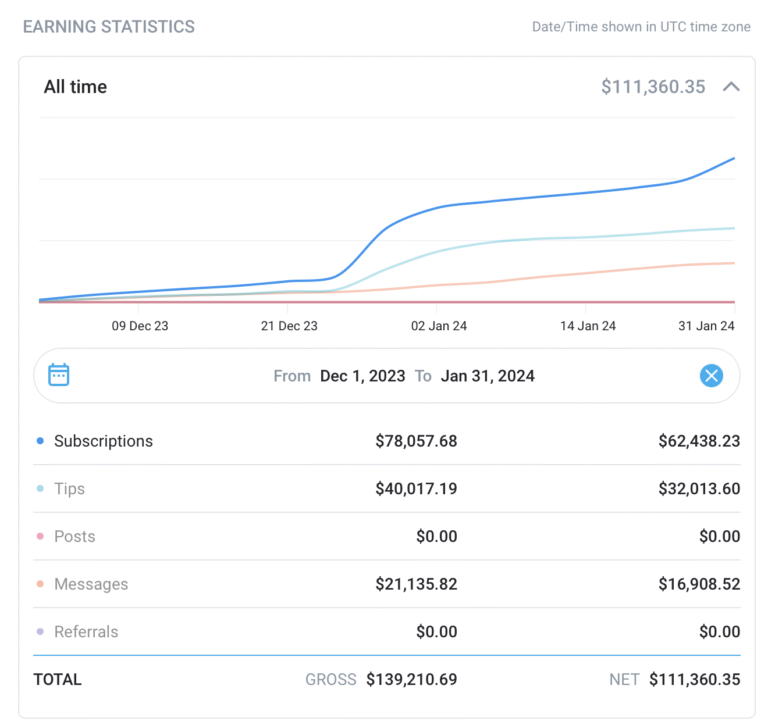Click the Posts pink legend dot

point(40,537)
